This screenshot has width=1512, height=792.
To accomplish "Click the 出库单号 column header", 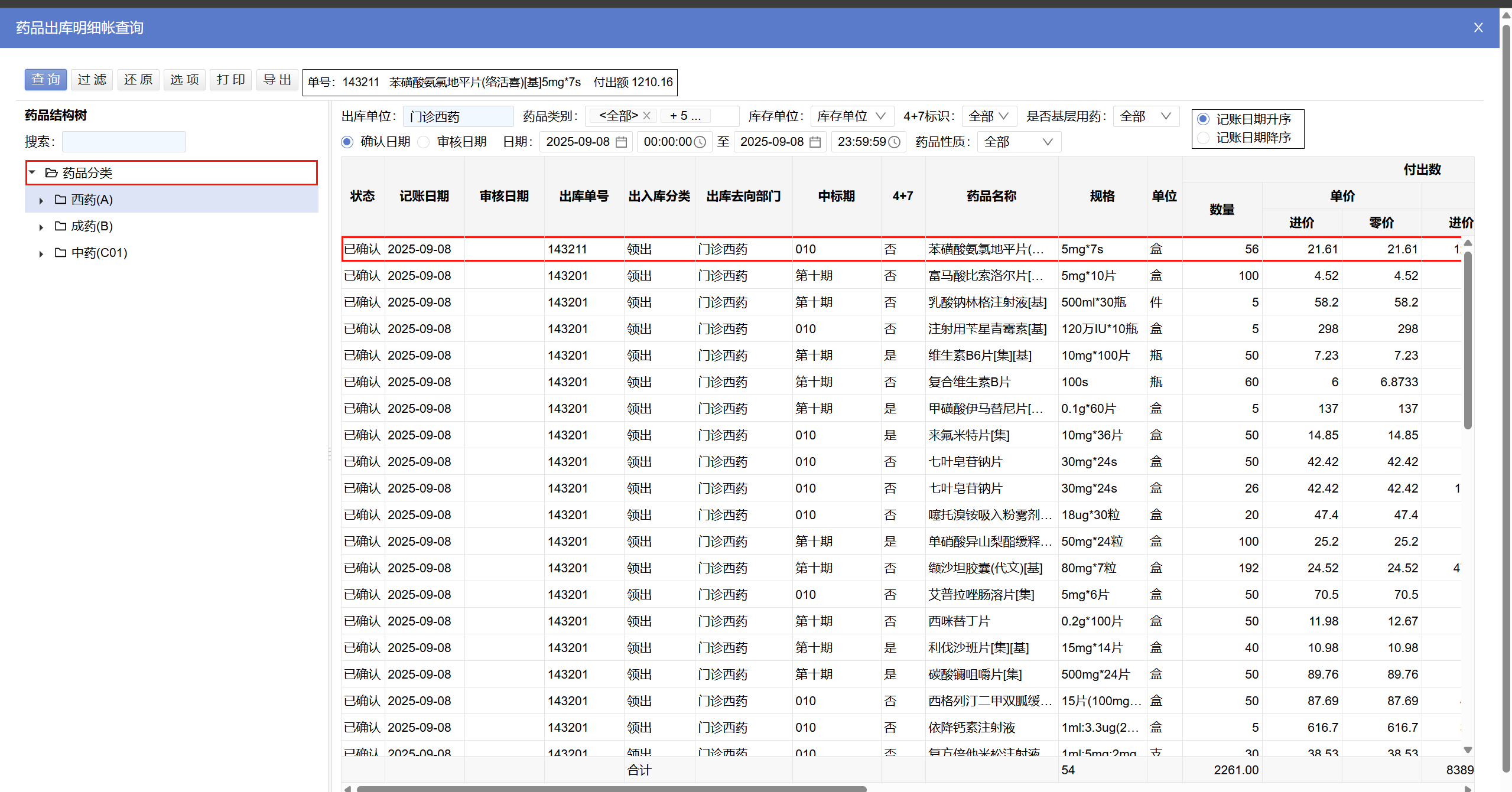I will 583,196.
